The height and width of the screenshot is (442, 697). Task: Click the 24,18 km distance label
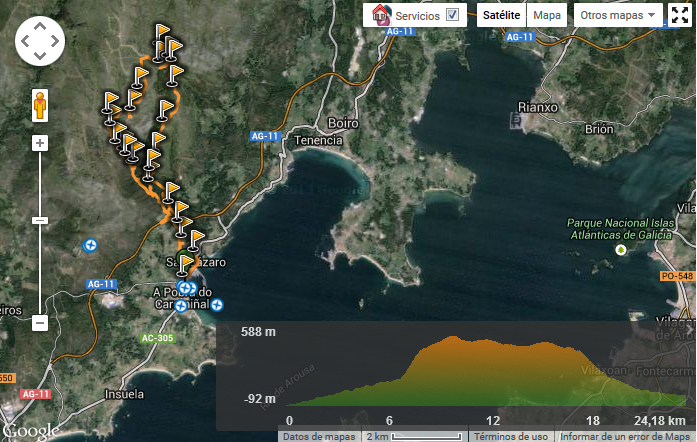[x=660, y=420]
